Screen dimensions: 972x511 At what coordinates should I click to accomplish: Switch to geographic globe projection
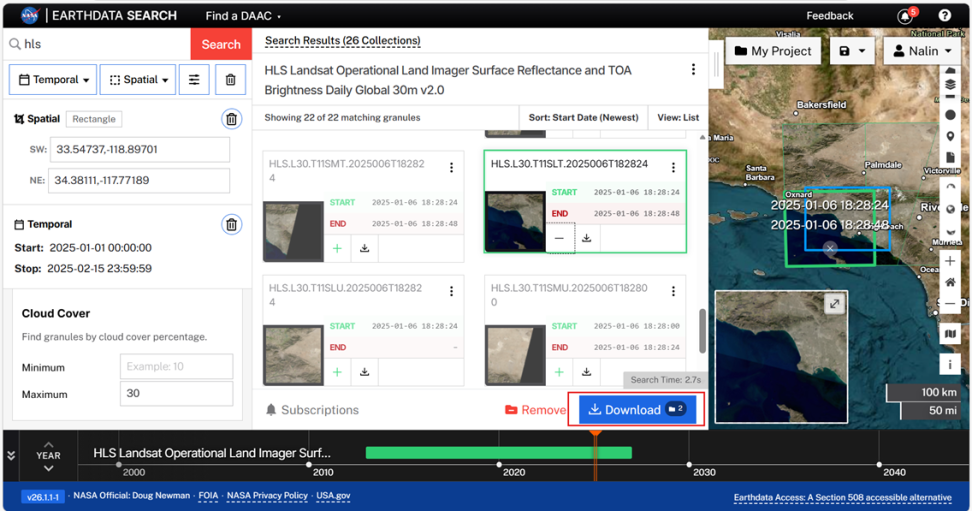(x=950, y=209)
